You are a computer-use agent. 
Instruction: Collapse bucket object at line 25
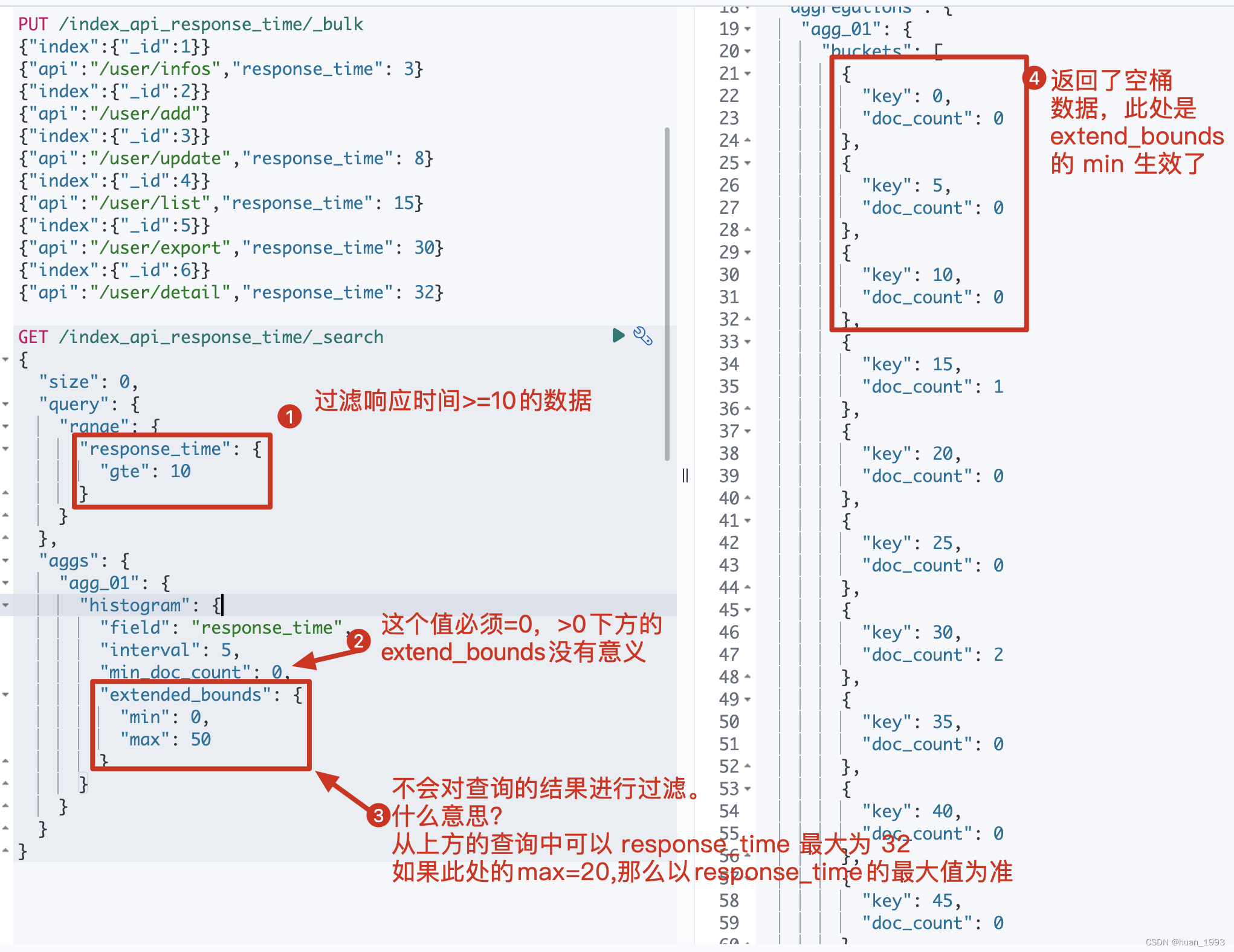click(x=748, y=163)
